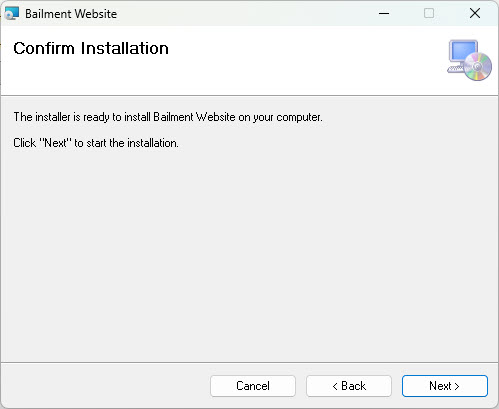Click the CD disc in the banner image

(478, 67)
